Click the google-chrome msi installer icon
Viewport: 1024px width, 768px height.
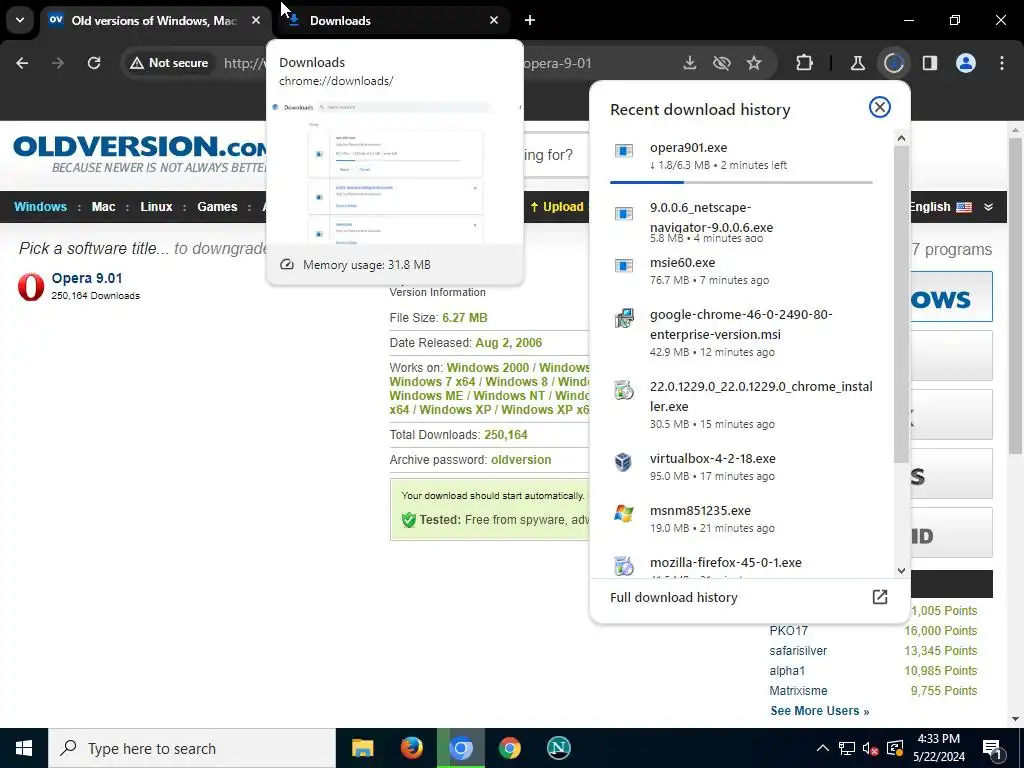[624, 318]
